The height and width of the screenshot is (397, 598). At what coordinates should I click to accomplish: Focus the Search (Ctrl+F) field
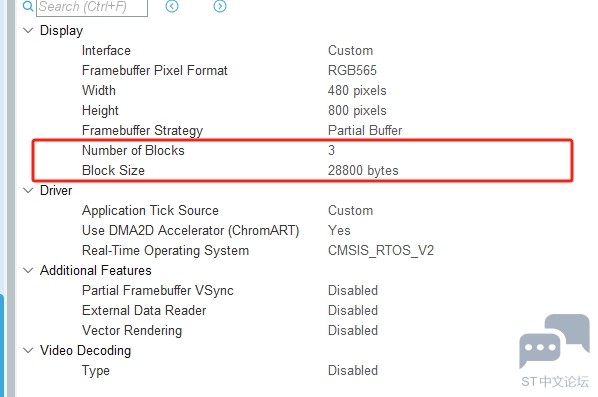[92, 7]
